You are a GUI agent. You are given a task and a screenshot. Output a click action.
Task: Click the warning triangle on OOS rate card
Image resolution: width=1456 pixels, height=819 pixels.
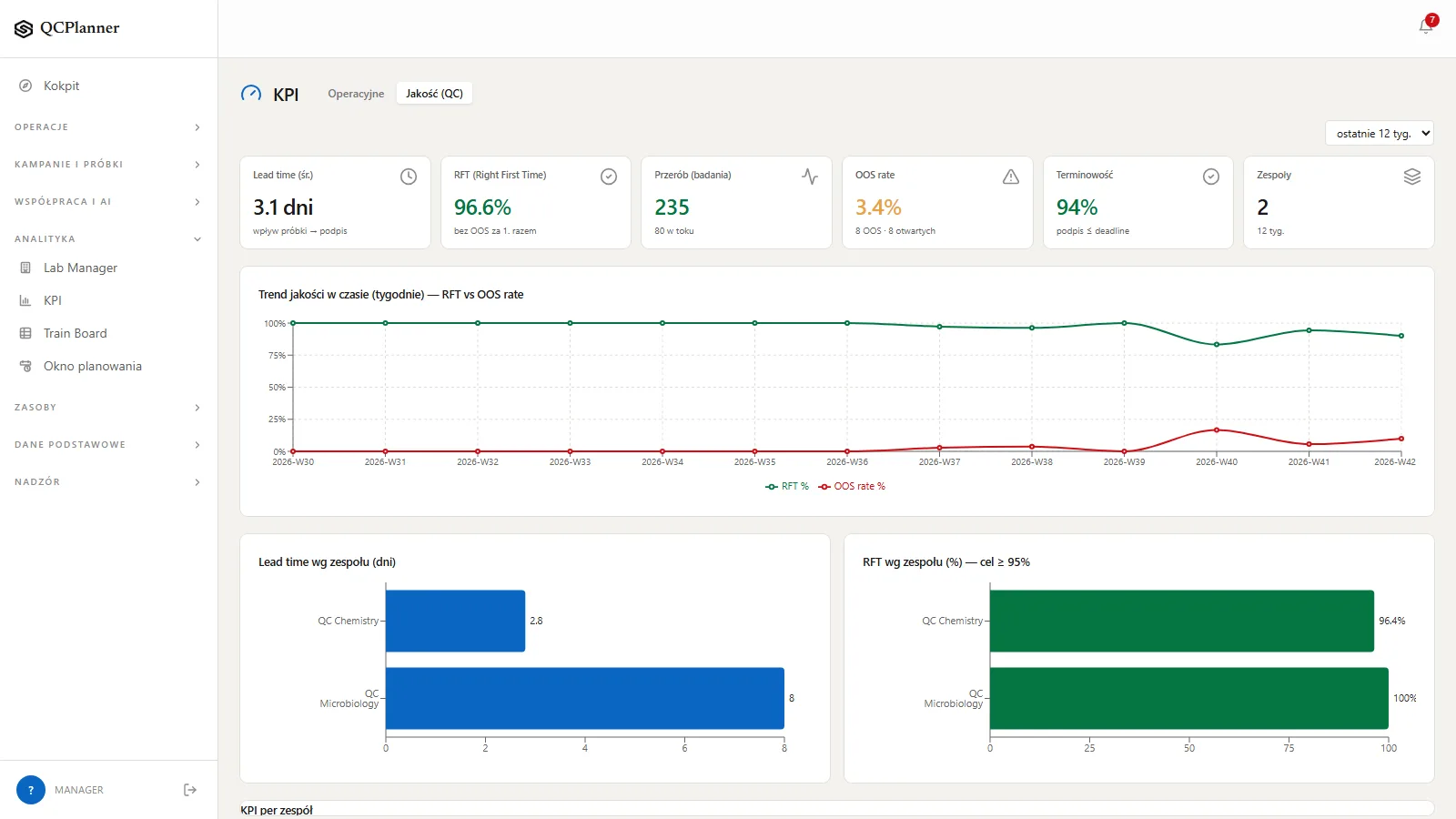[1011, 177]
